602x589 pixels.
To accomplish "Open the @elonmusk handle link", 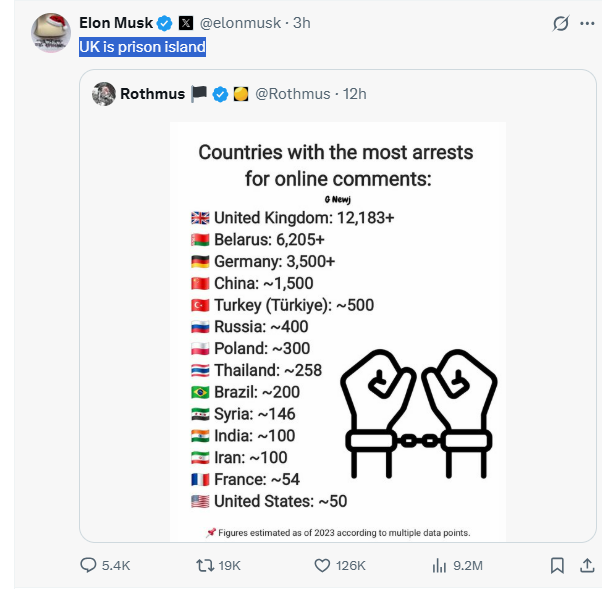I will (x=244, y=22).
